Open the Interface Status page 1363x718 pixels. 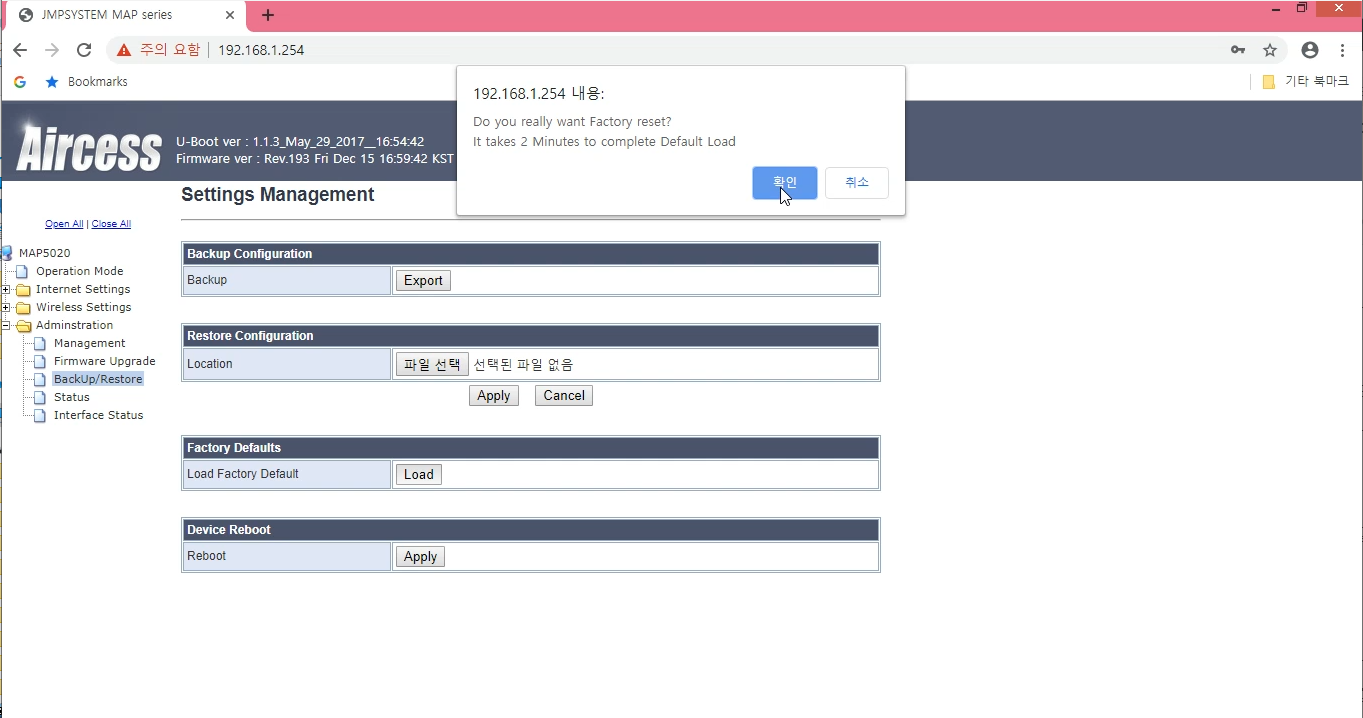[x=99, y=415]
